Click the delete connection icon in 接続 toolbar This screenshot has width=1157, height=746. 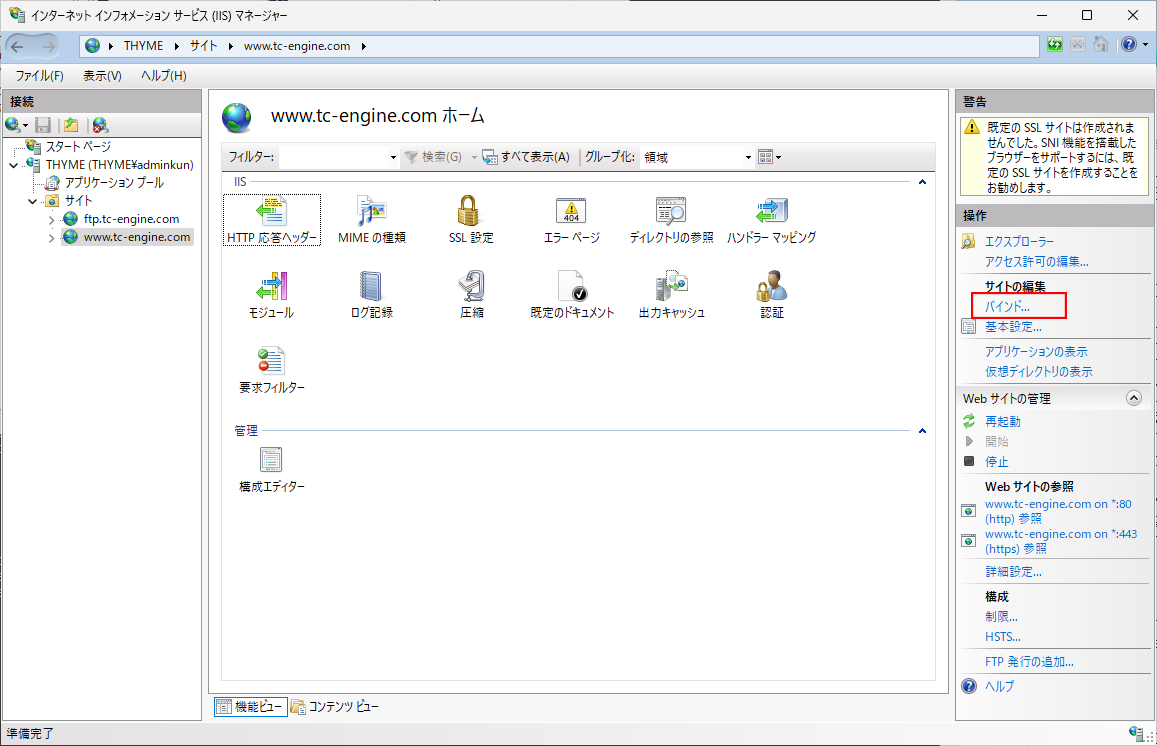pos(100,125)
